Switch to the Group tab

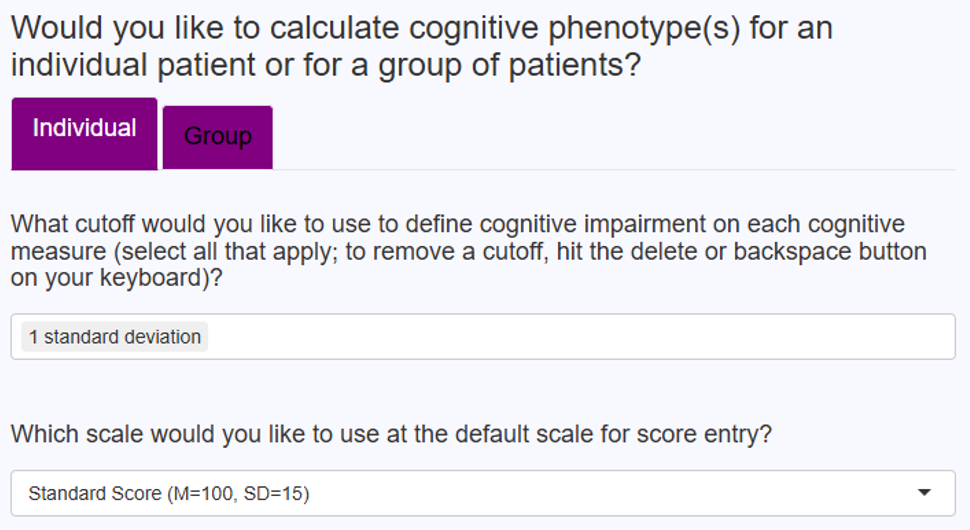217,137
